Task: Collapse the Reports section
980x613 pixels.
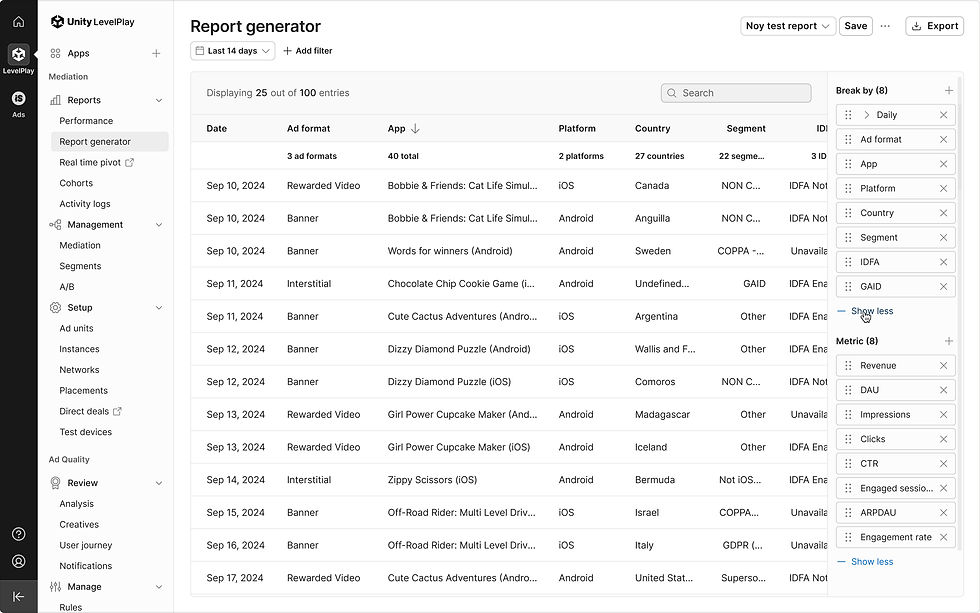Action: 159,100
